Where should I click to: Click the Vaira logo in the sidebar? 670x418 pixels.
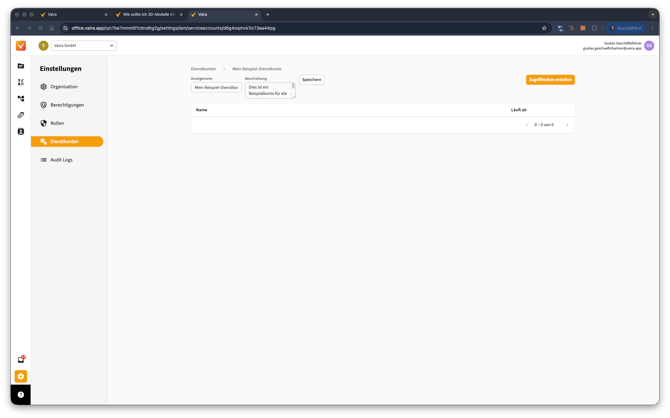pyautogui.click(x=21, y=46)
